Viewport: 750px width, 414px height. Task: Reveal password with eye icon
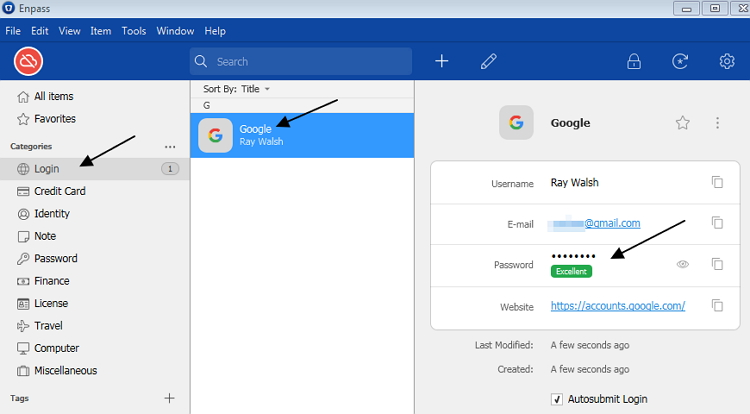pyautogui.click(x=683, y=264)
